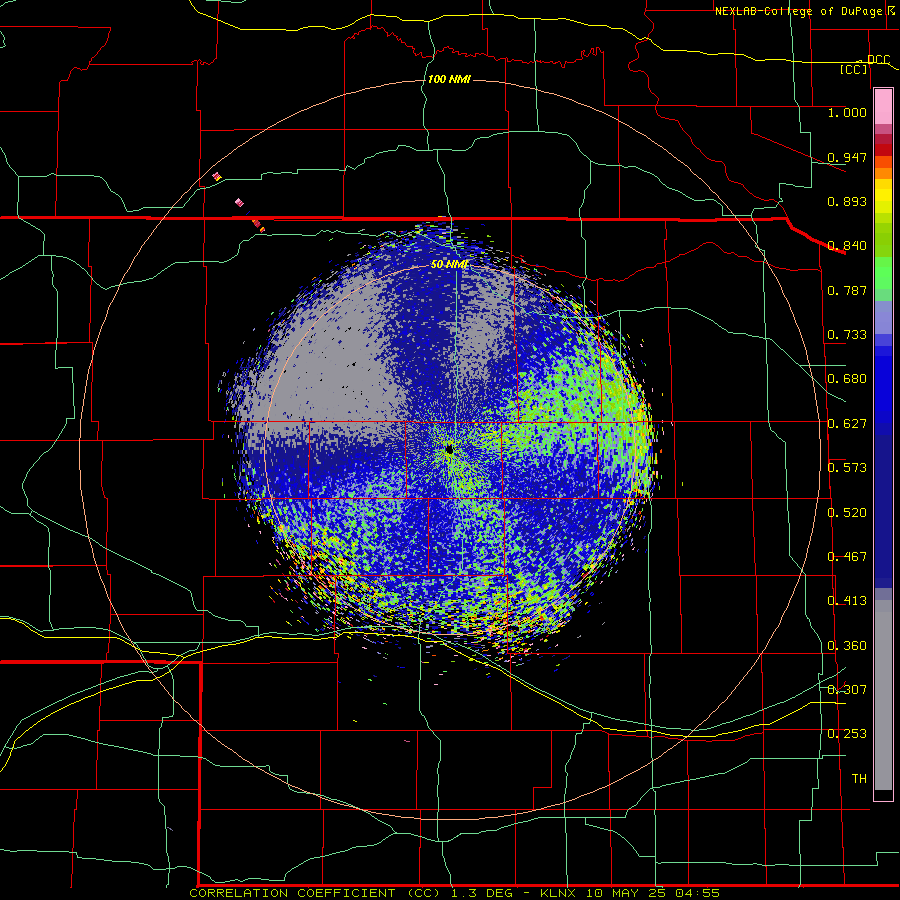This screenshot has width=900, height=900.
Task: Click the 0.840 color scale label
Action: click(x=847, y=246)
